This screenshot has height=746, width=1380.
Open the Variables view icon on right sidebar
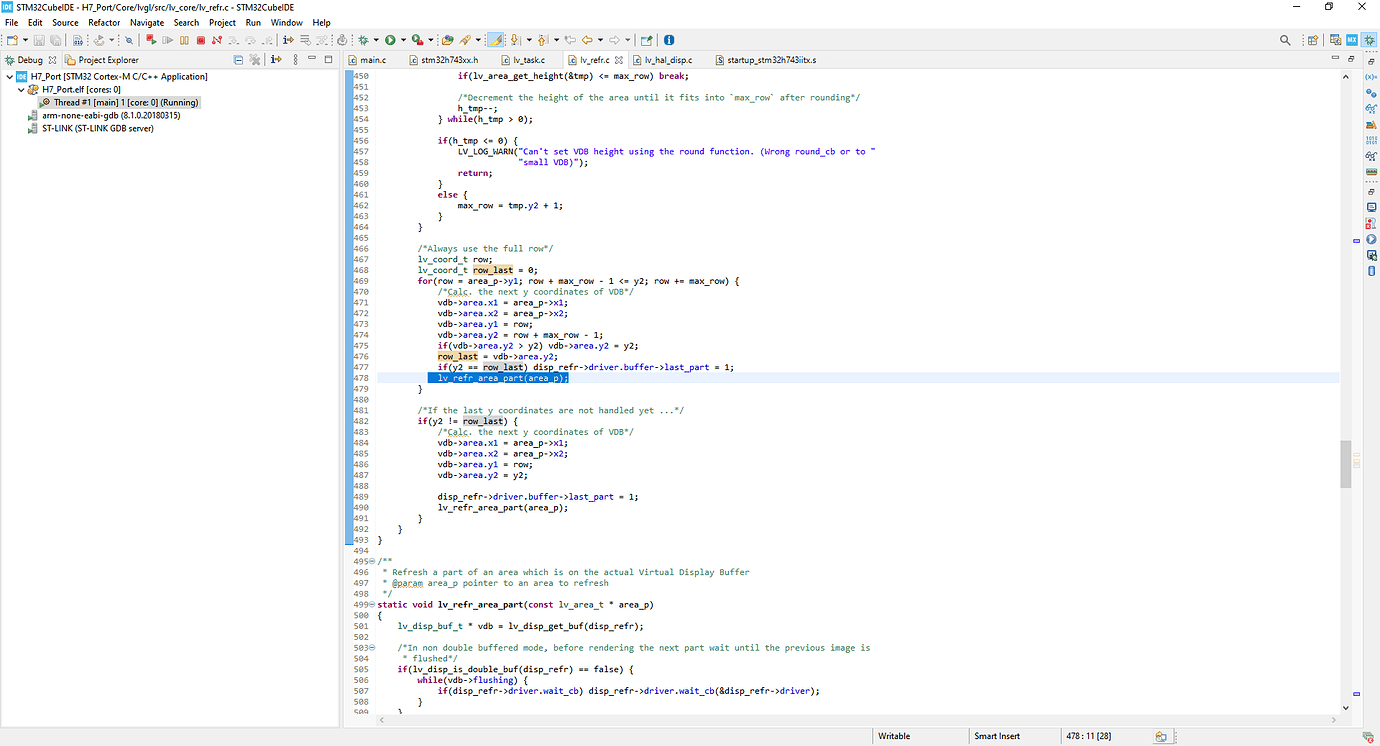click(x=1371, y=78)
